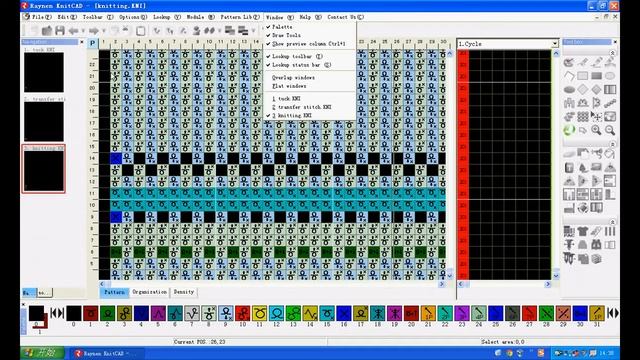Image resolution: width=640 pixels, height=360 pixels.
Task: Select the zoom out magnifier tool
Action: [x=610, y=130]
